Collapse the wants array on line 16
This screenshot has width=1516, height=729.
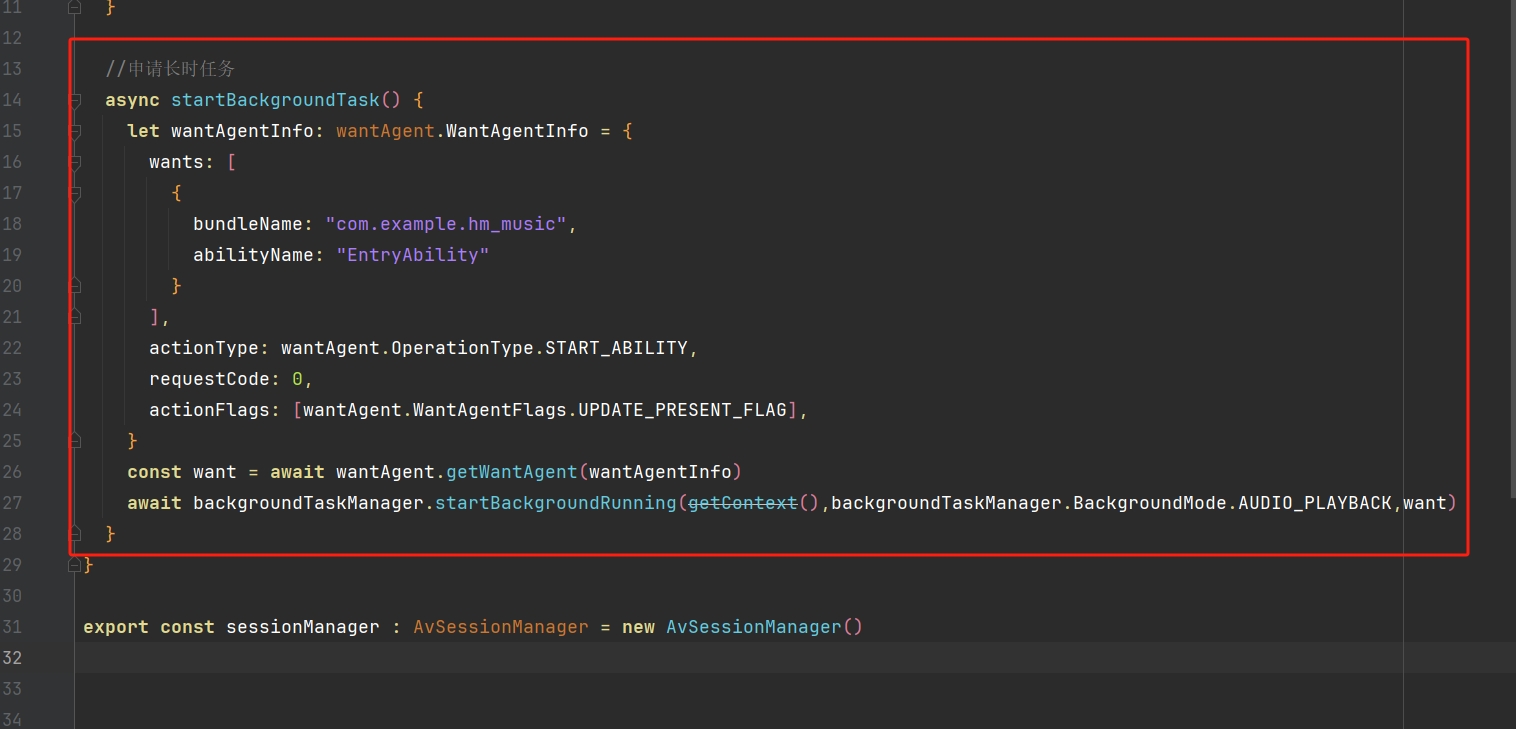pyautogui.click(x=75, y=162)
